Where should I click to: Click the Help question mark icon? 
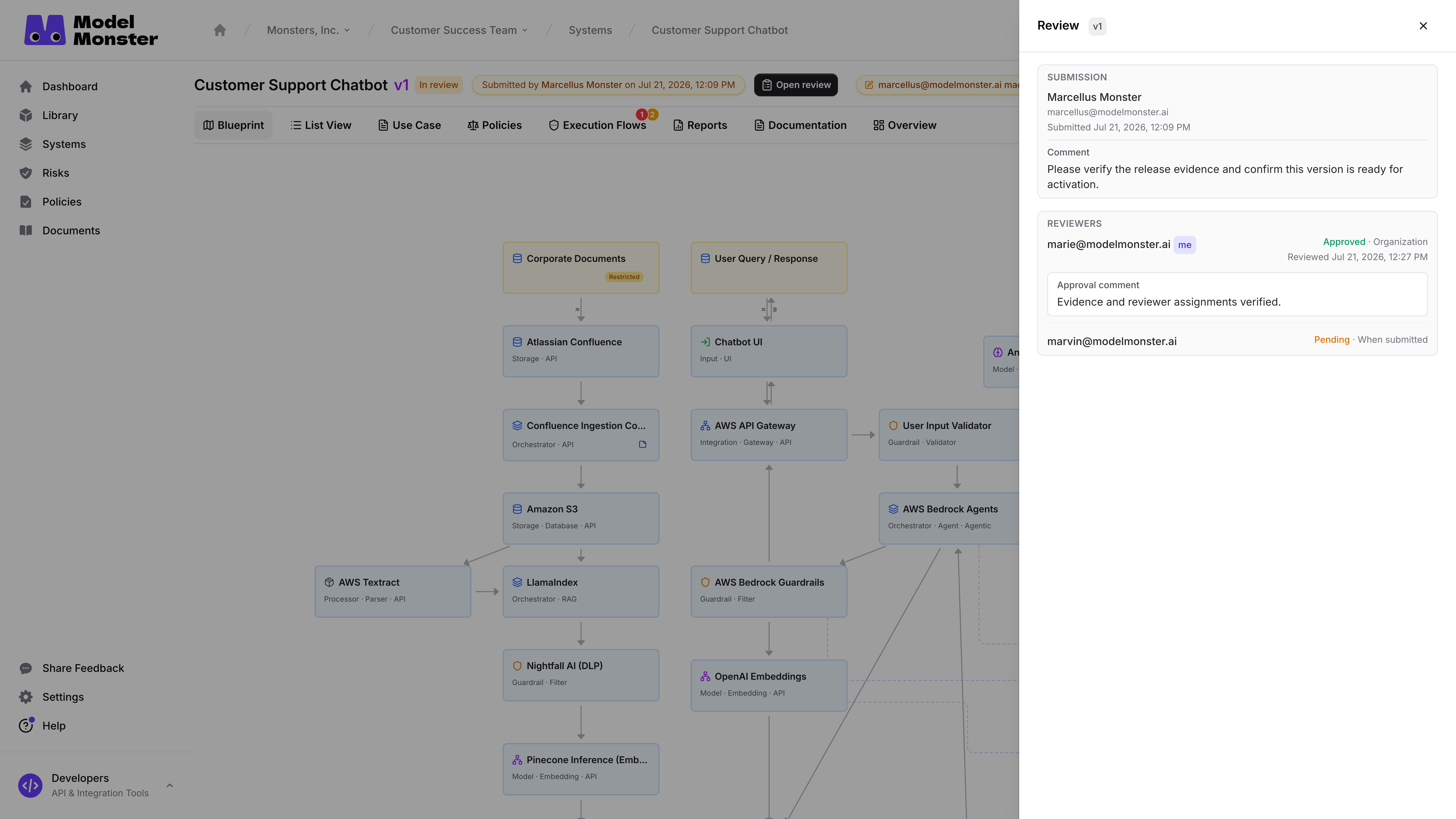[x=26, y=726]
